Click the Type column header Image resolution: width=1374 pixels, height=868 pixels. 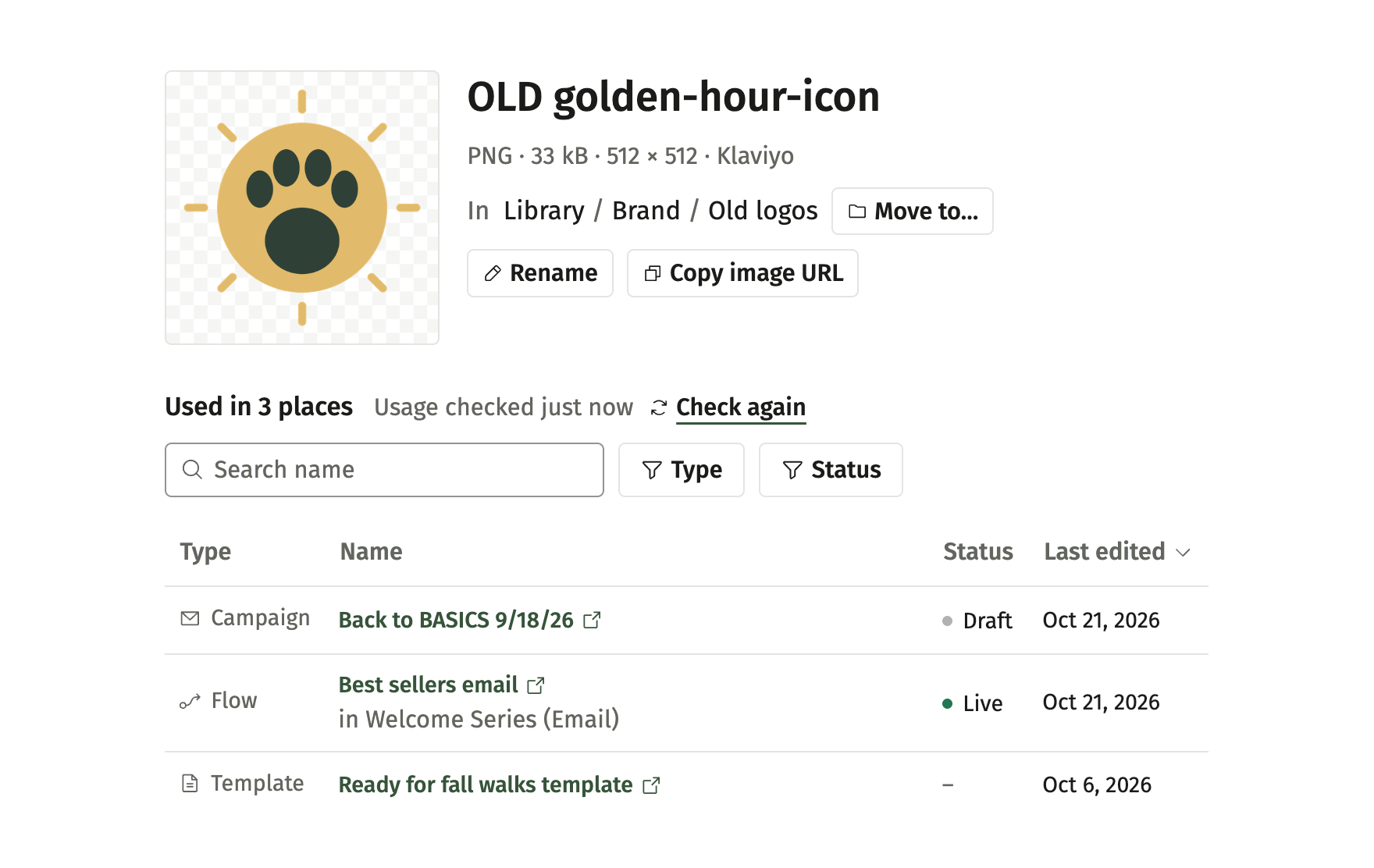coord(205,552)
